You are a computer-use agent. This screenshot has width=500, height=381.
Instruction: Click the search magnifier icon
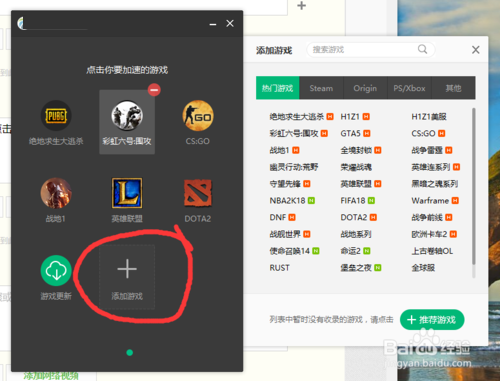(422, 49)
